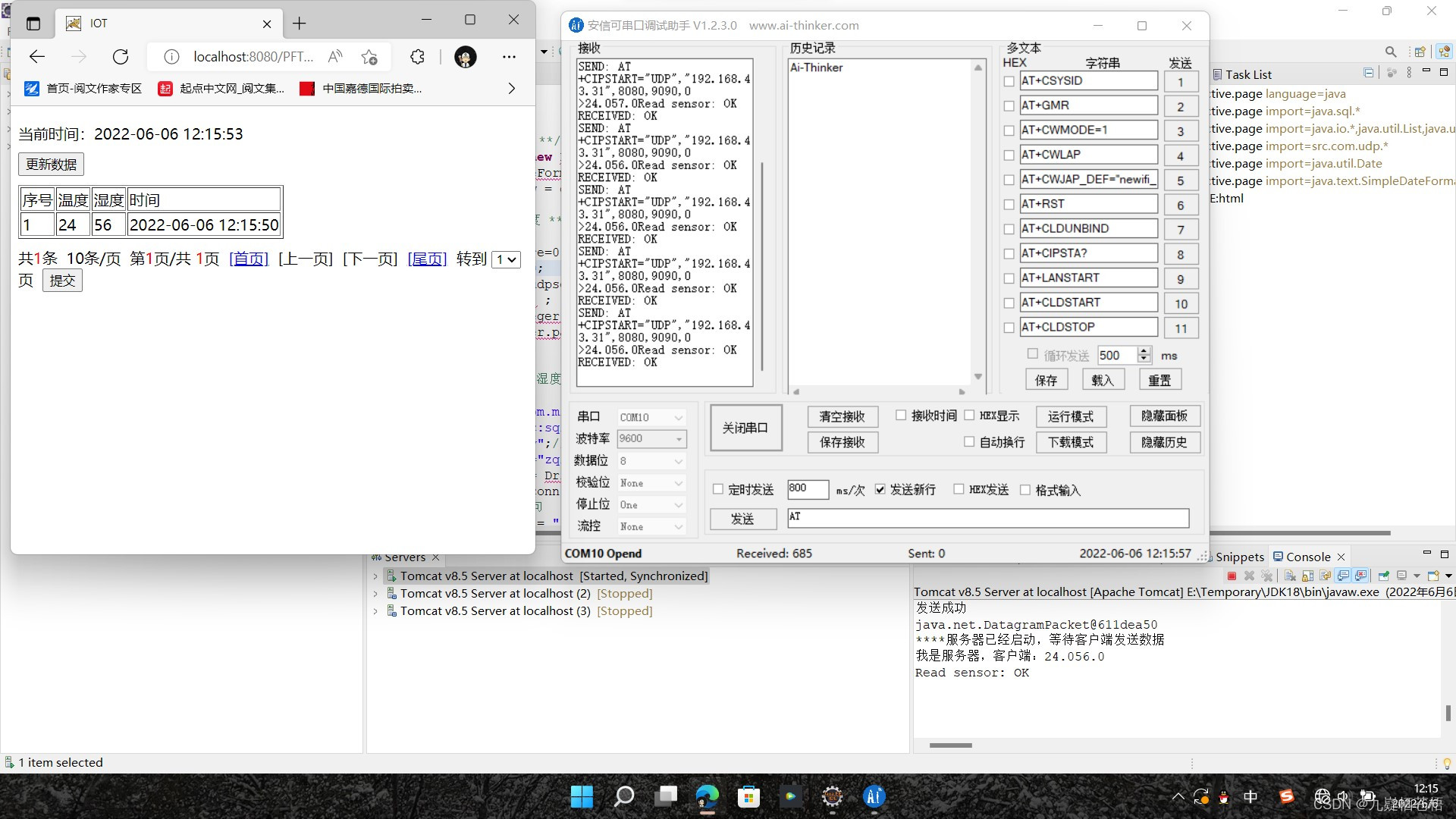Viewport: 1456px width, 819px height.
Task: Click the receive area vertical scrollbar
Action: click(x=761, y=265)
